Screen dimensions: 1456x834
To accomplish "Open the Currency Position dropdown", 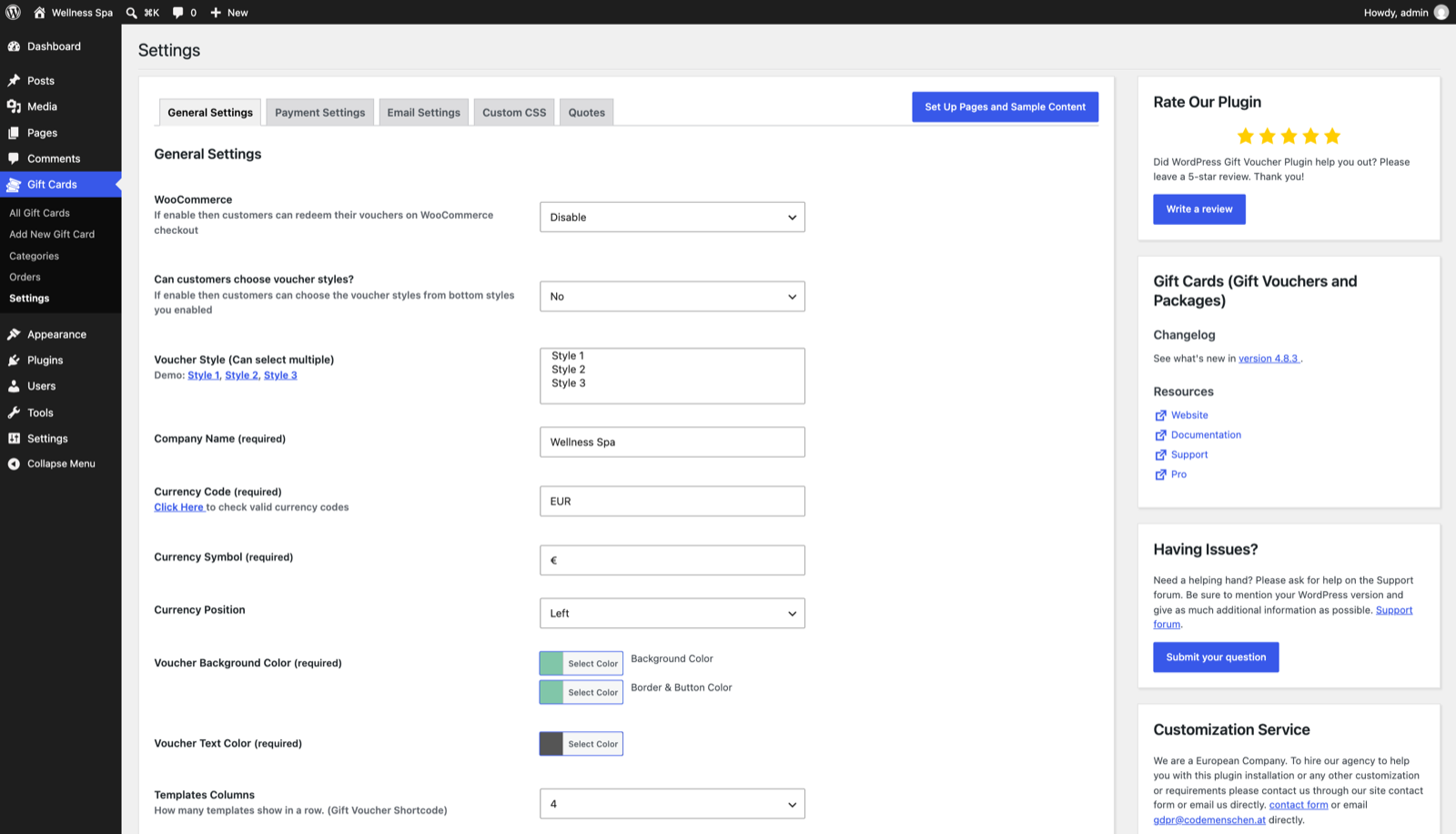I will [x=672, y=613].
